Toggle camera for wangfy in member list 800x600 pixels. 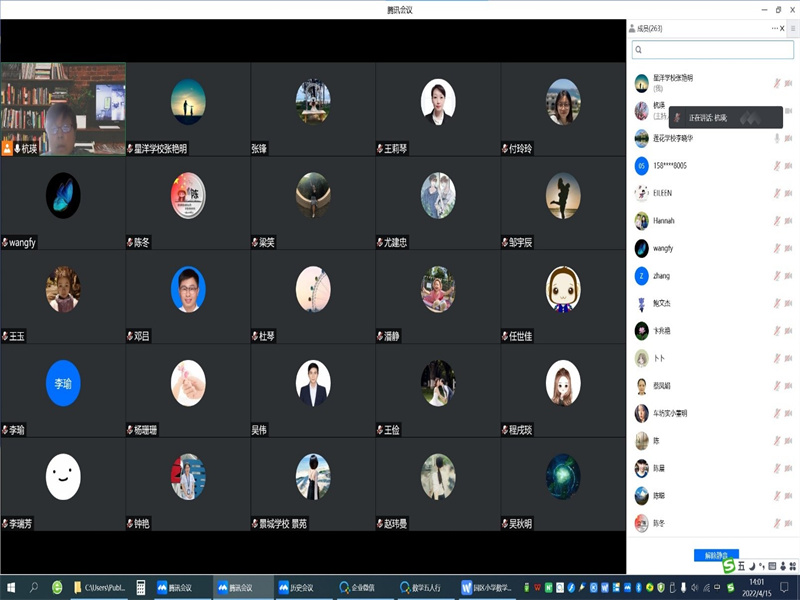788,248
